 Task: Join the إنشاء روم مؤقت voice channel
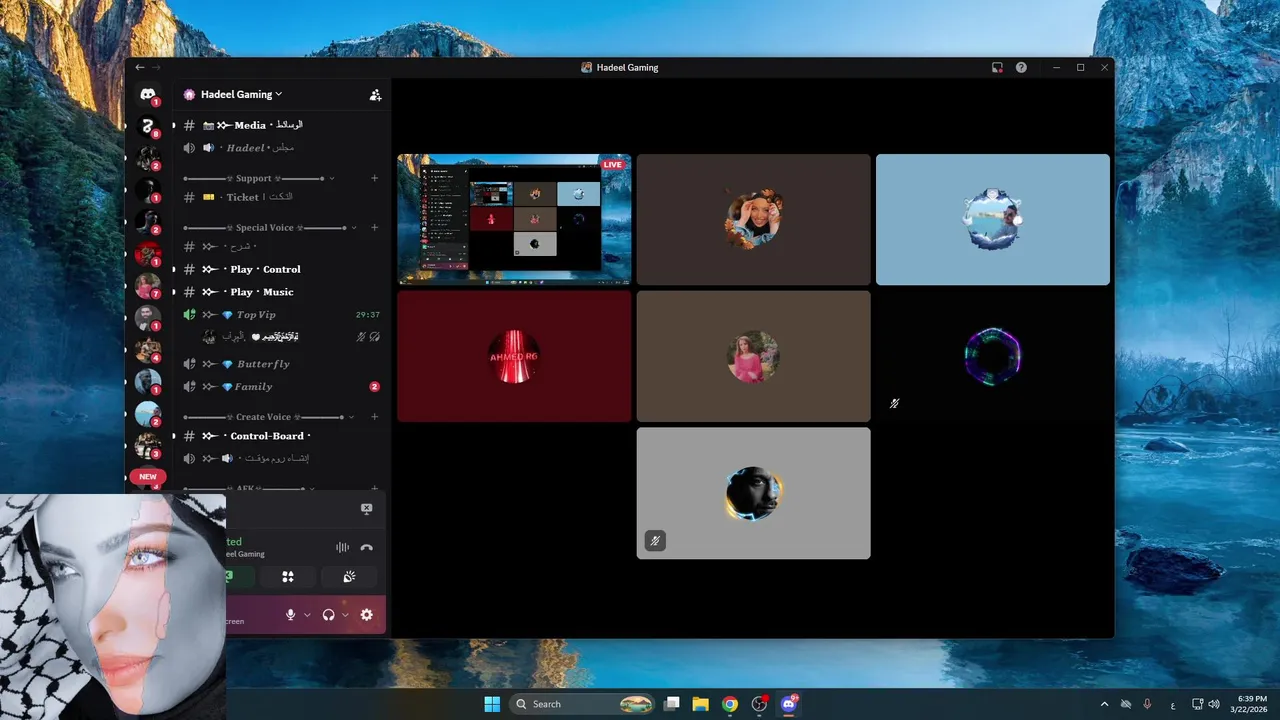click(x=281, y=458)
